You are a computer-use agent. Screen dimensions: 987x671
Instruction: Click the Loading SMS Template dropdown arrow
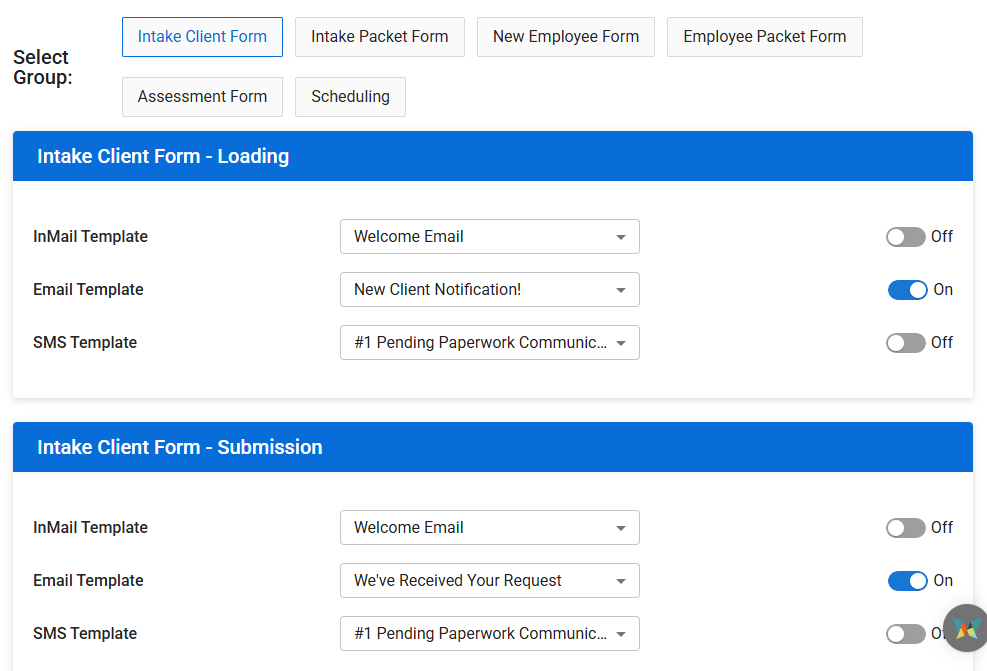tap(621, 343)
